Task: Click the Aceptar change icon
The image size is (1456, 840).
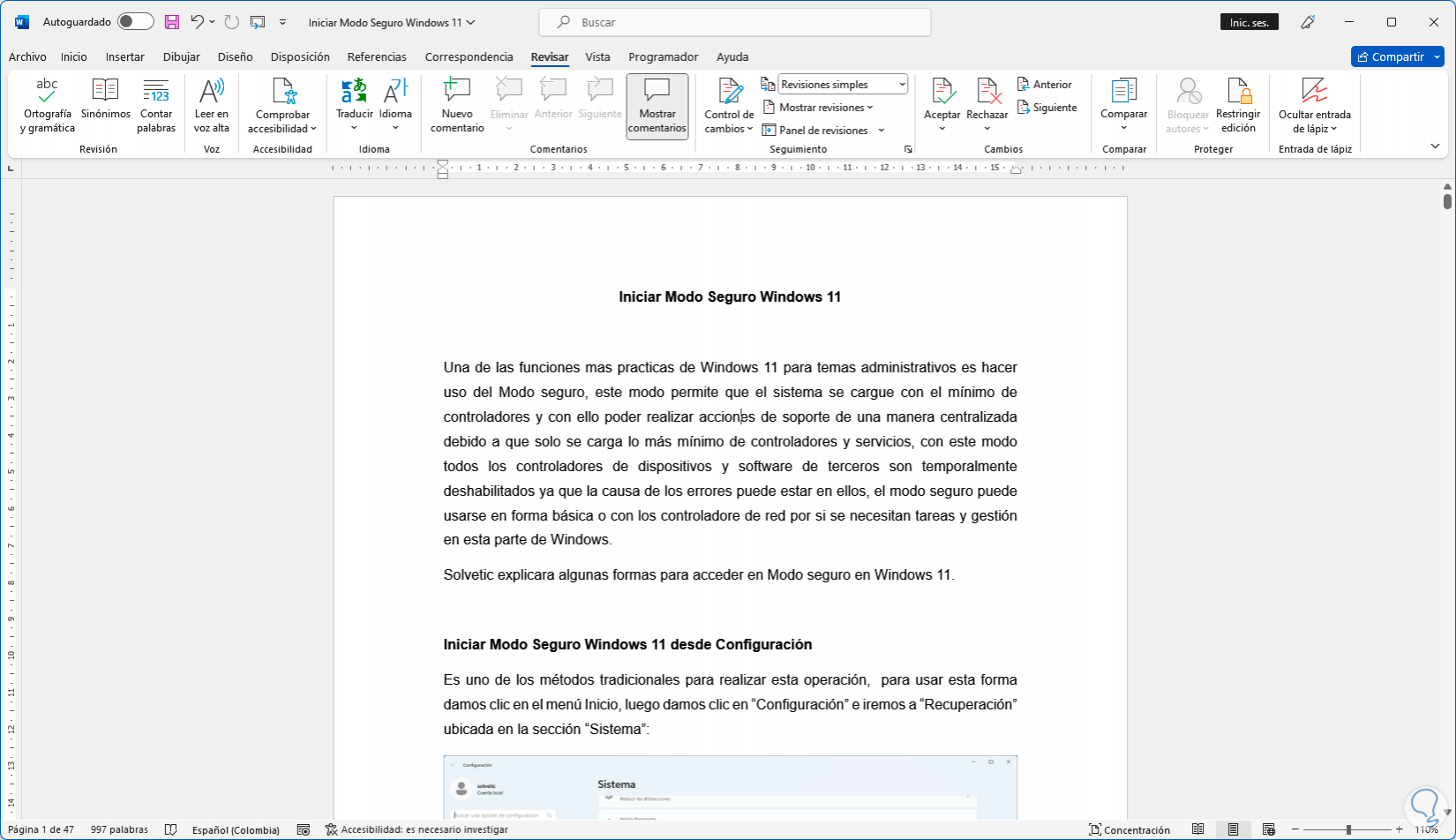Action: tap(942, 90)
